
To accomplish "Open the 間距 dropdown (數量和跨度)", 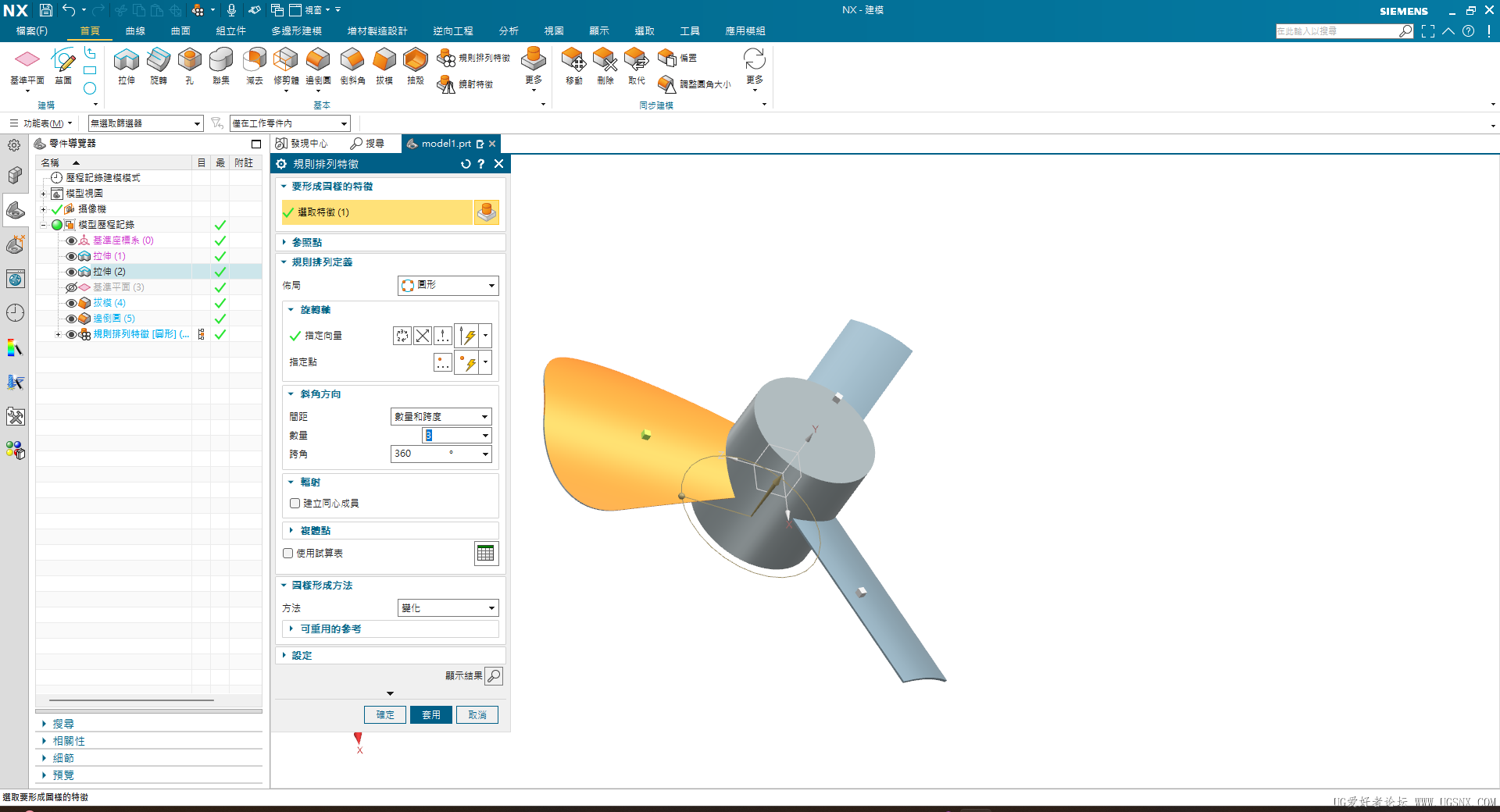I will [x=441, y=417].
